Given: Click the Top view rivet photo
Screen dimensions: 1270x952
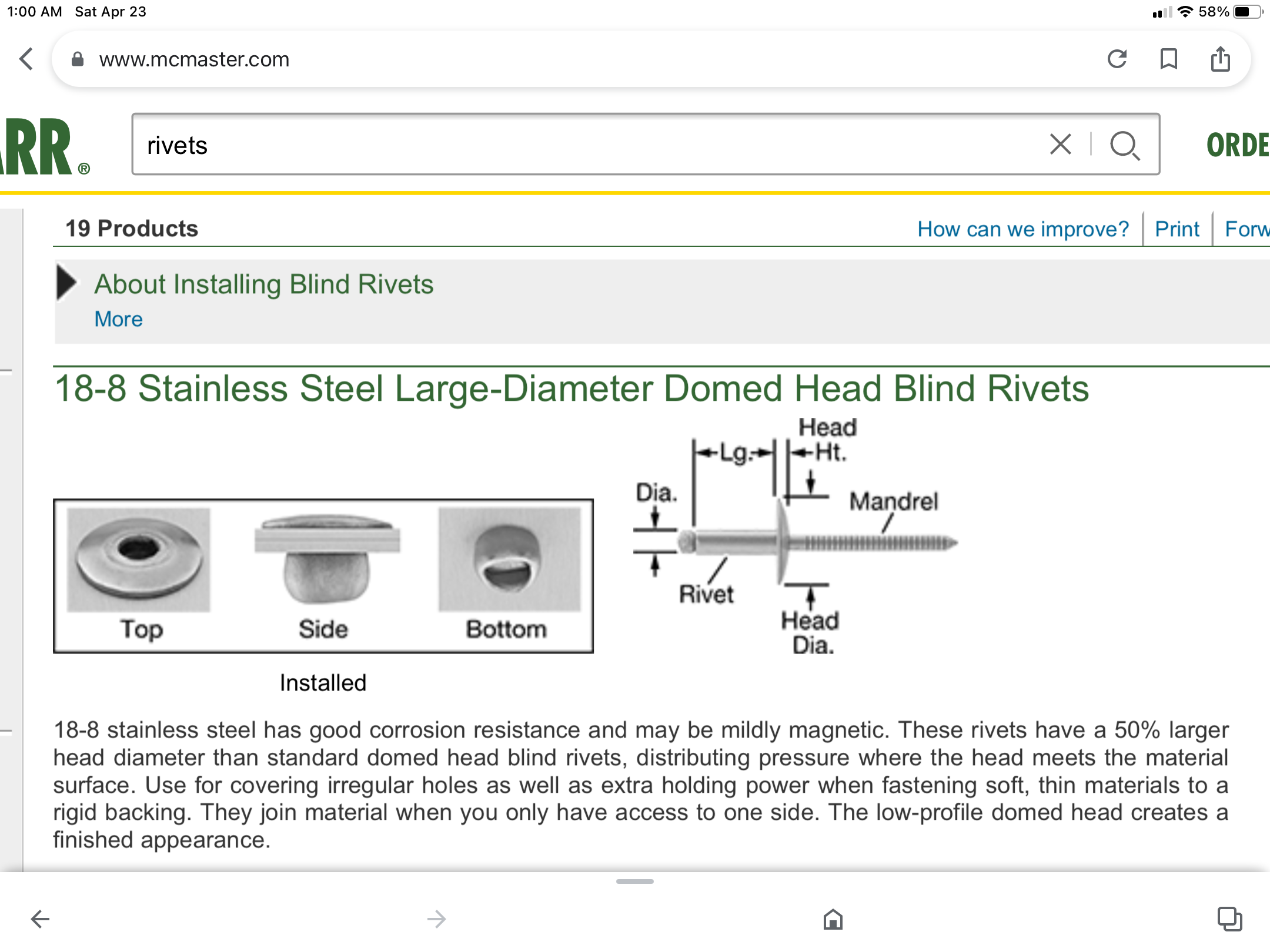Looking at the screenshot, I should [x=139, y=559].
